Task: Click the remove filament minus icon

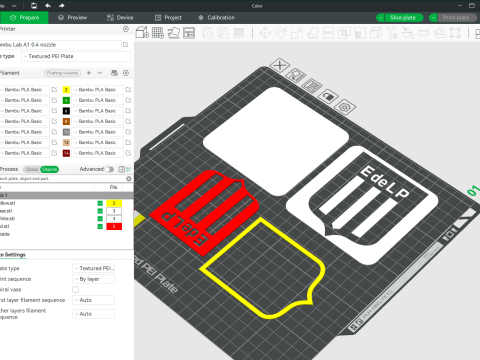Action: tap(100, 73)
